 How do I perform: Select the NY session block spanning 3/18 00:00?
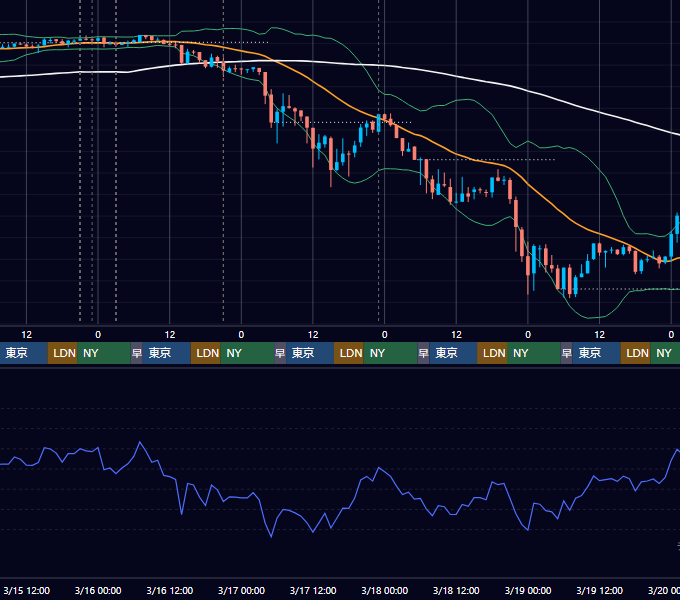[390, 353]
